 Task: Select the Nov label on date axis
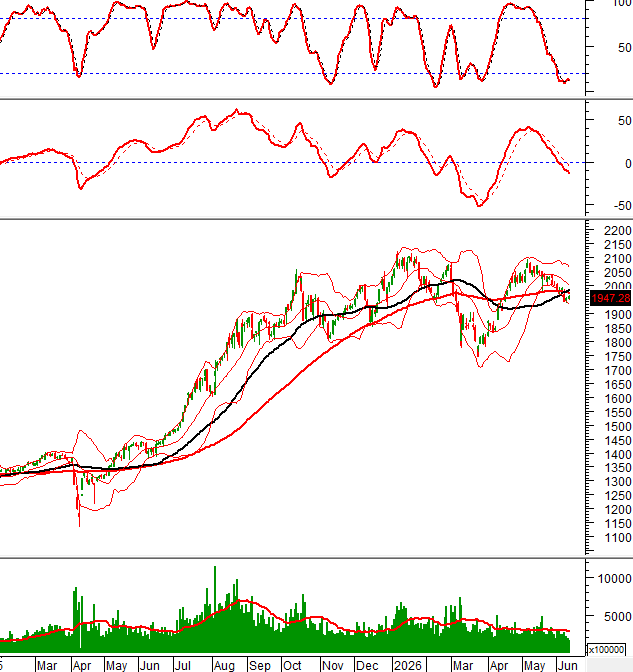(x=333, y=666)
